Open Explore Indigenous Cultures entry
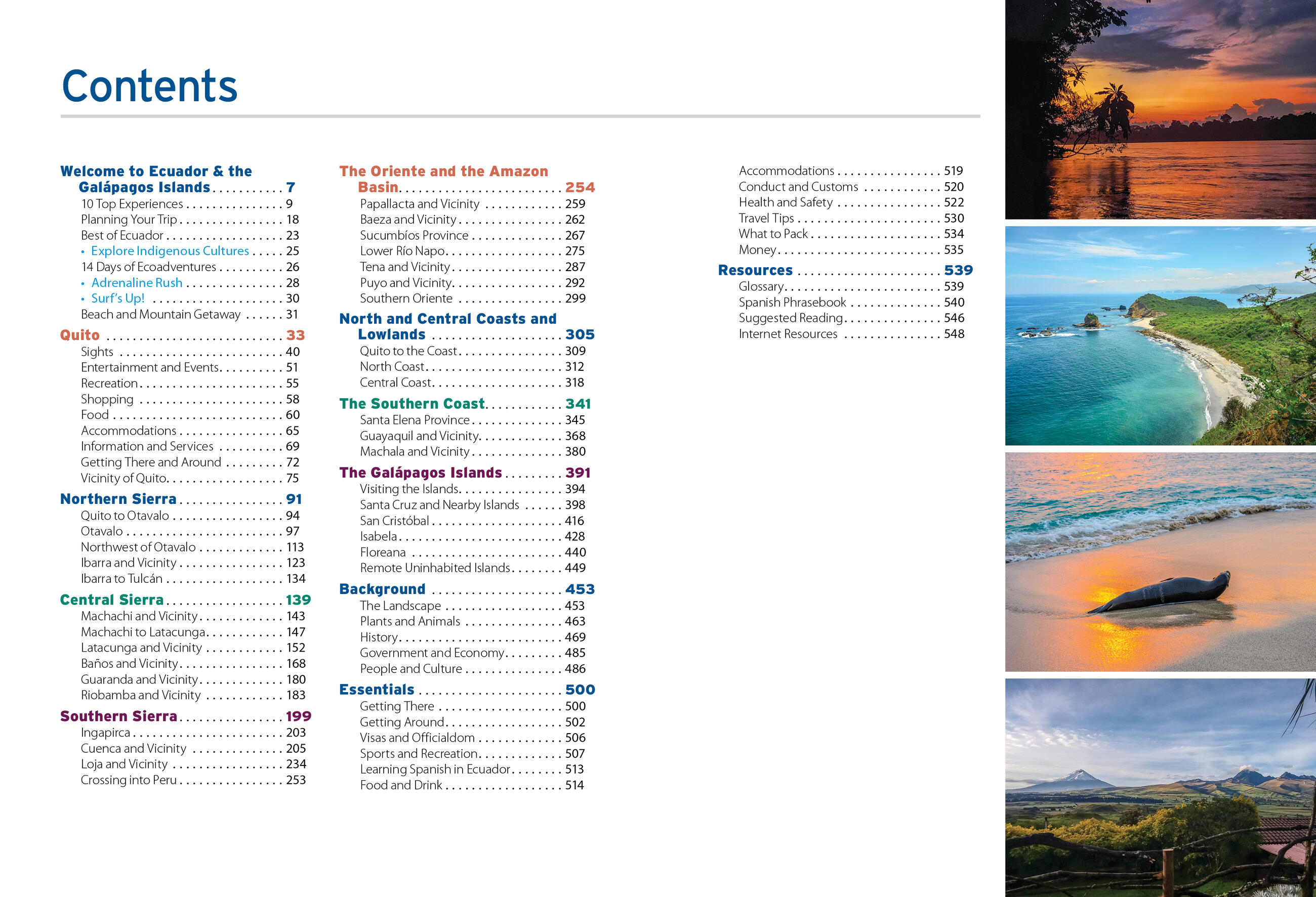The height and width of the screenshot is (897, 1316). (x=170, y=251)
